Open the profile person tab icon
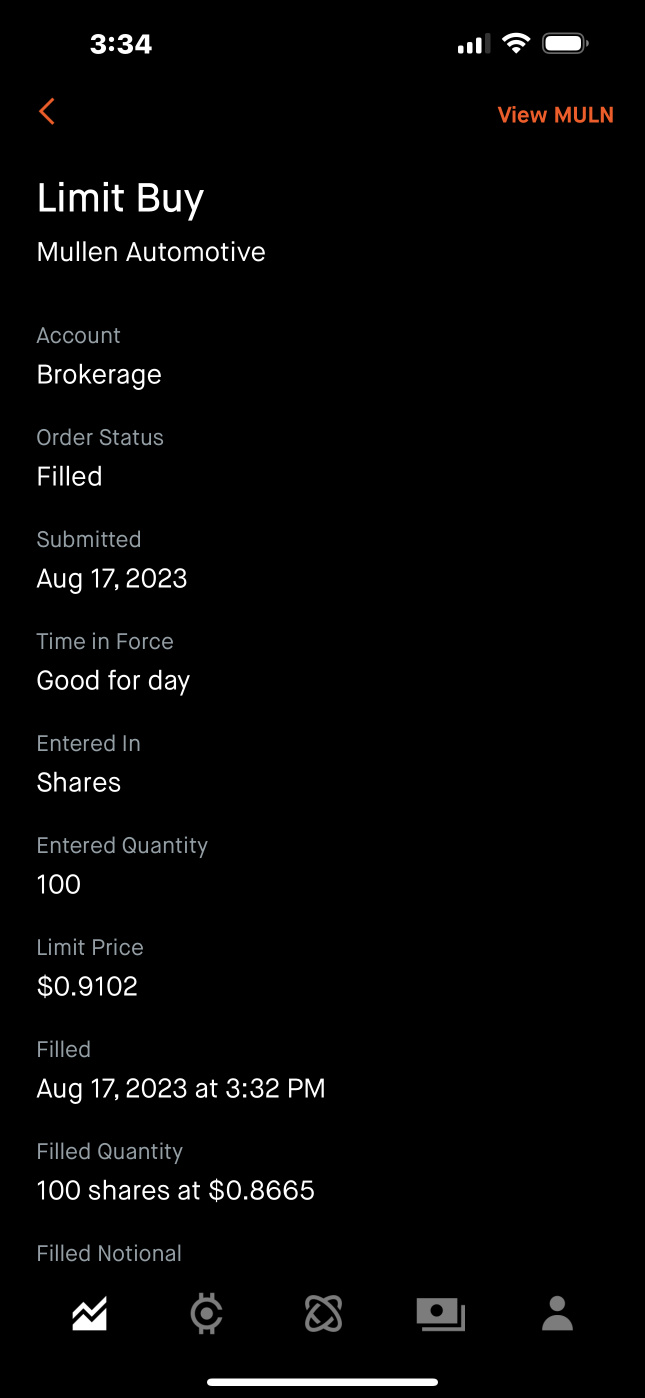The height and width of the screenshot is (1398, 645). tap(557, 1314)
